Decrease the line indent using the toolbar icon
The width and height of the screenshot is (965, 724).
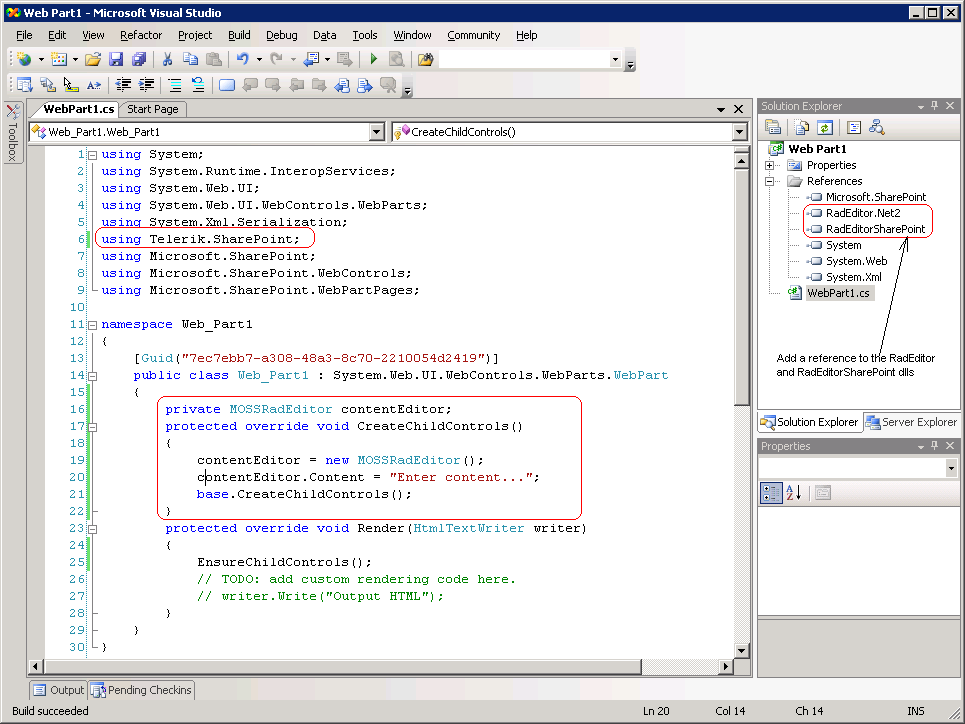coord(123,85)
